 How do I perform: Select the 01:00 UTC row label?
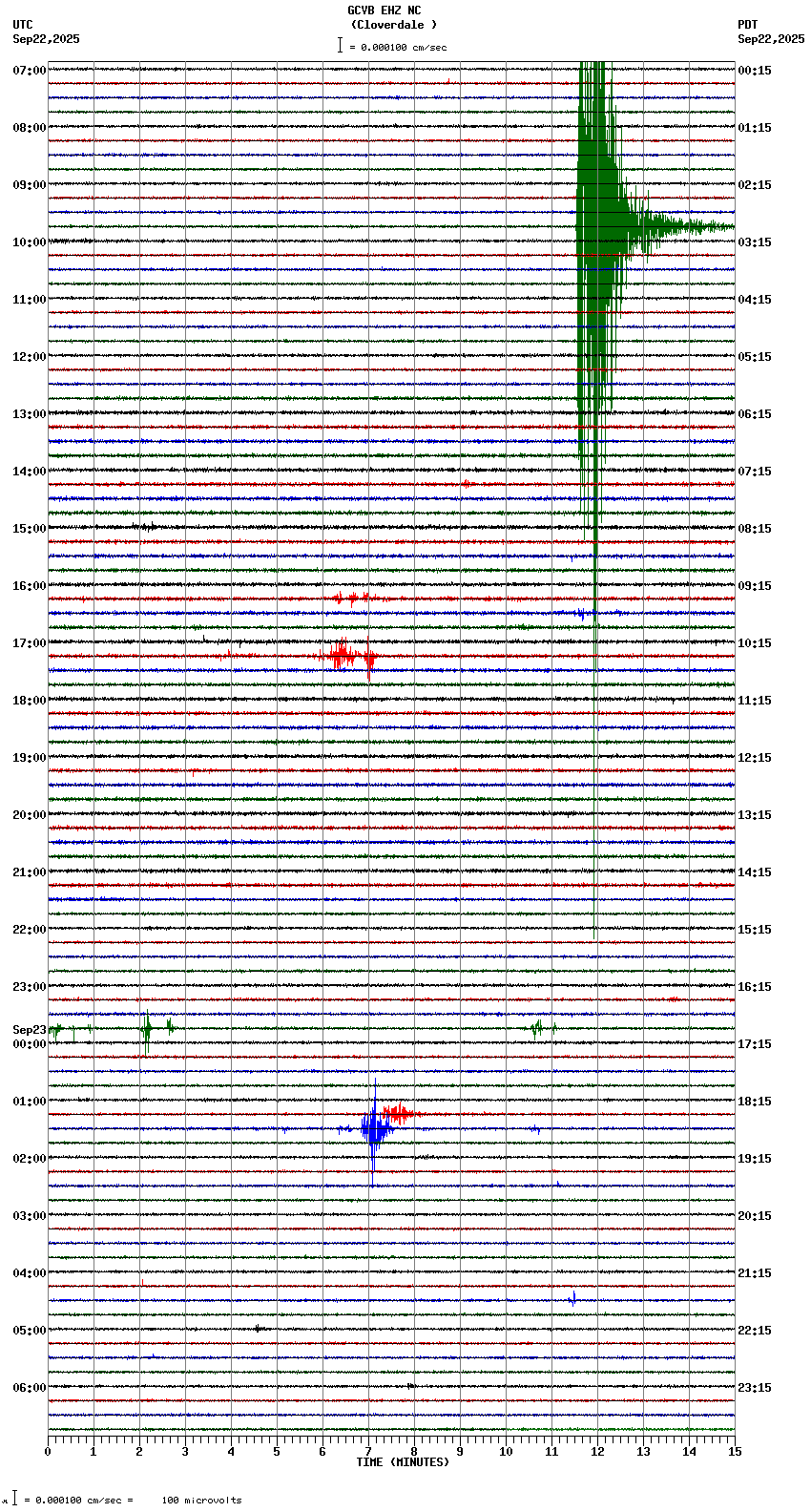30,1102
